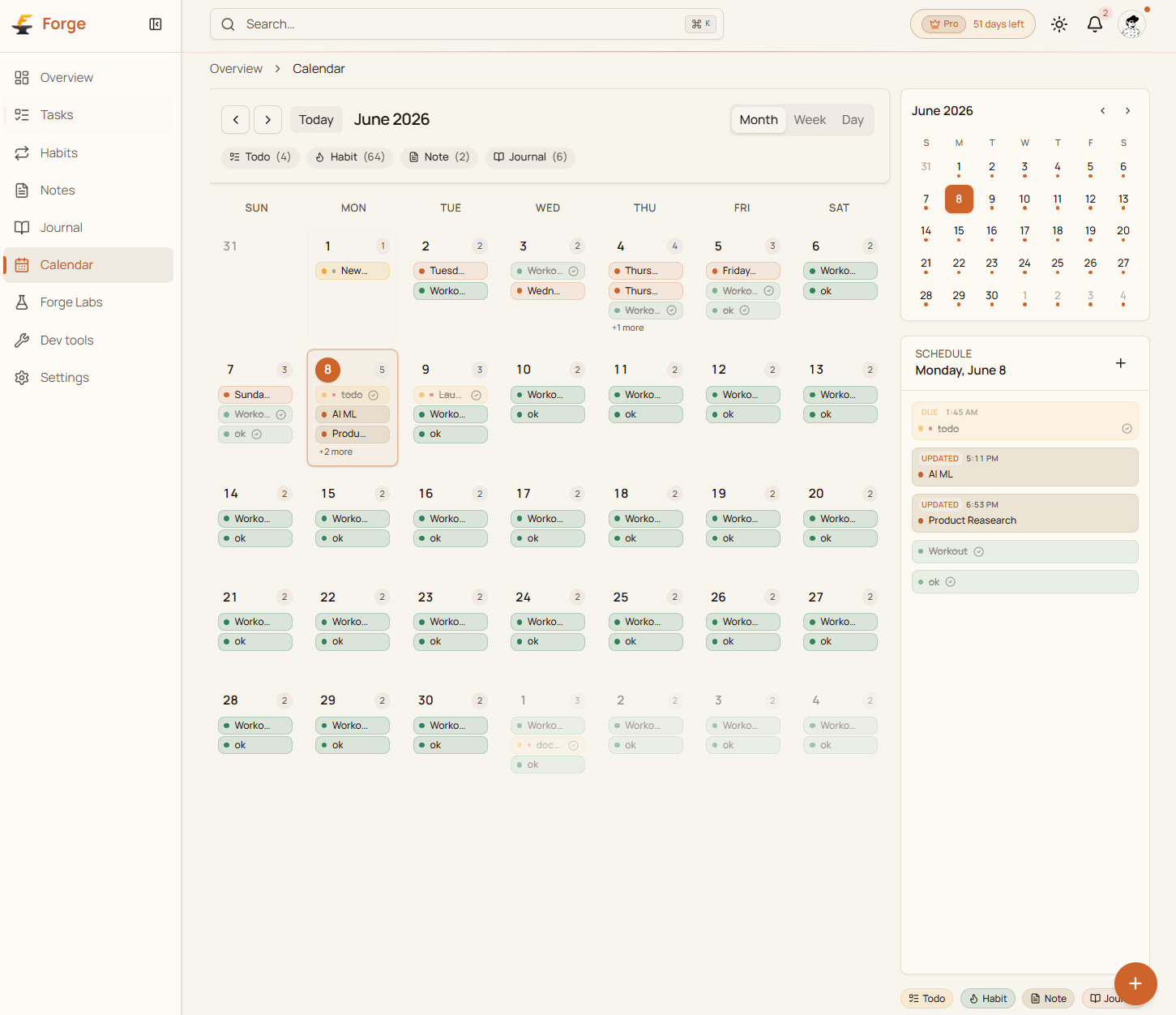
Task: Toggle ok check on June 5 cell
Action: (745, 311)
